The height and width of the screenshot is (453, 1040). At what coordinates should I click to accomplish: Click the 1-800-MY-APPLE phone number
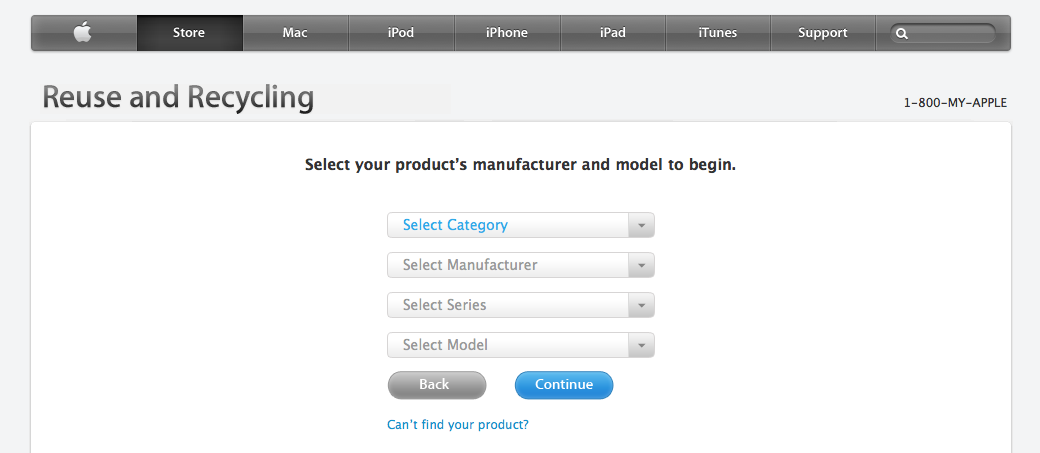coord(955,103)
